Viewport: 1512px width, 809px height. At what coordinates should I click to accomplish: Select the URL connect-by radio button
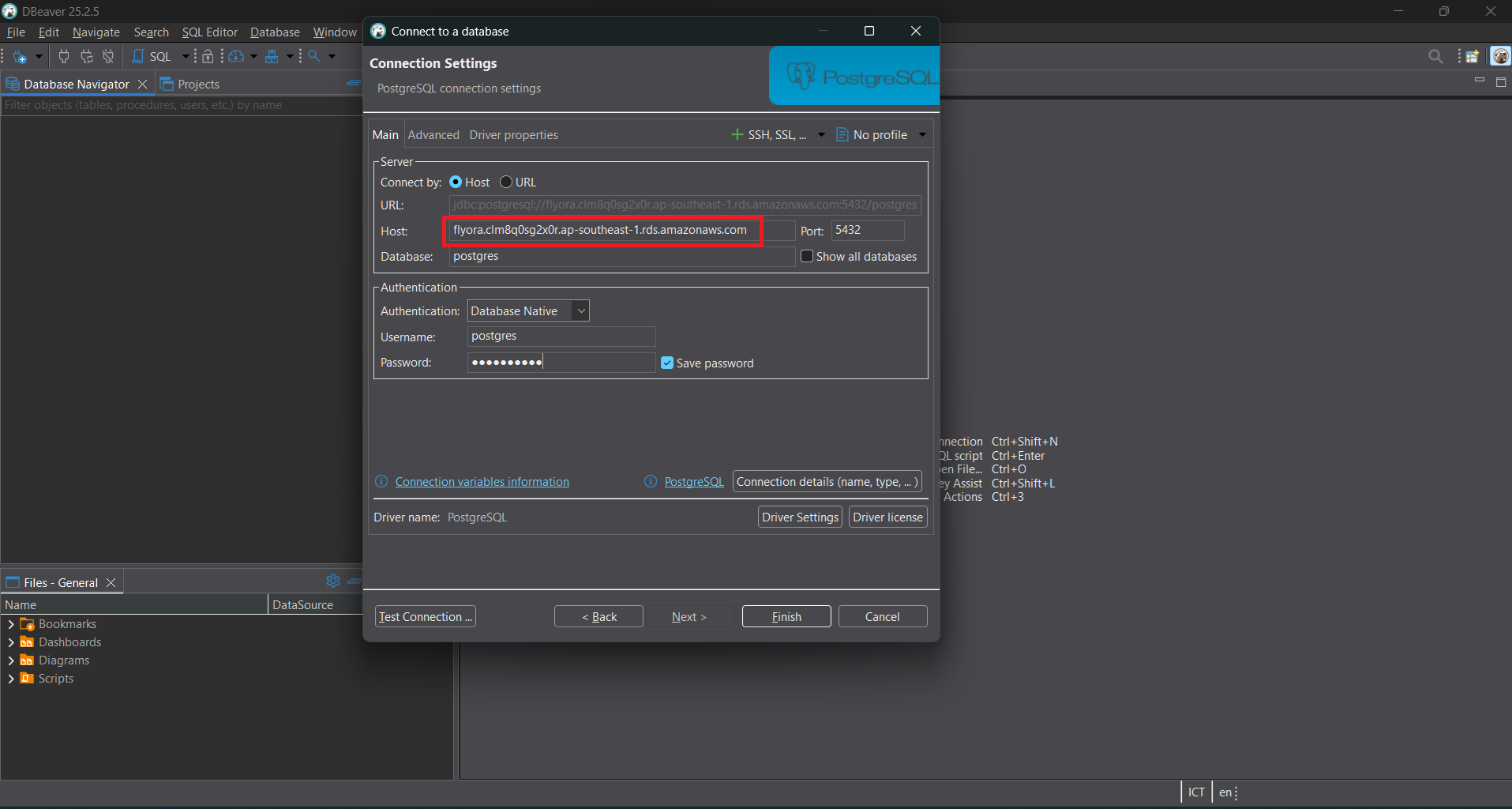[x=506, y=182]
